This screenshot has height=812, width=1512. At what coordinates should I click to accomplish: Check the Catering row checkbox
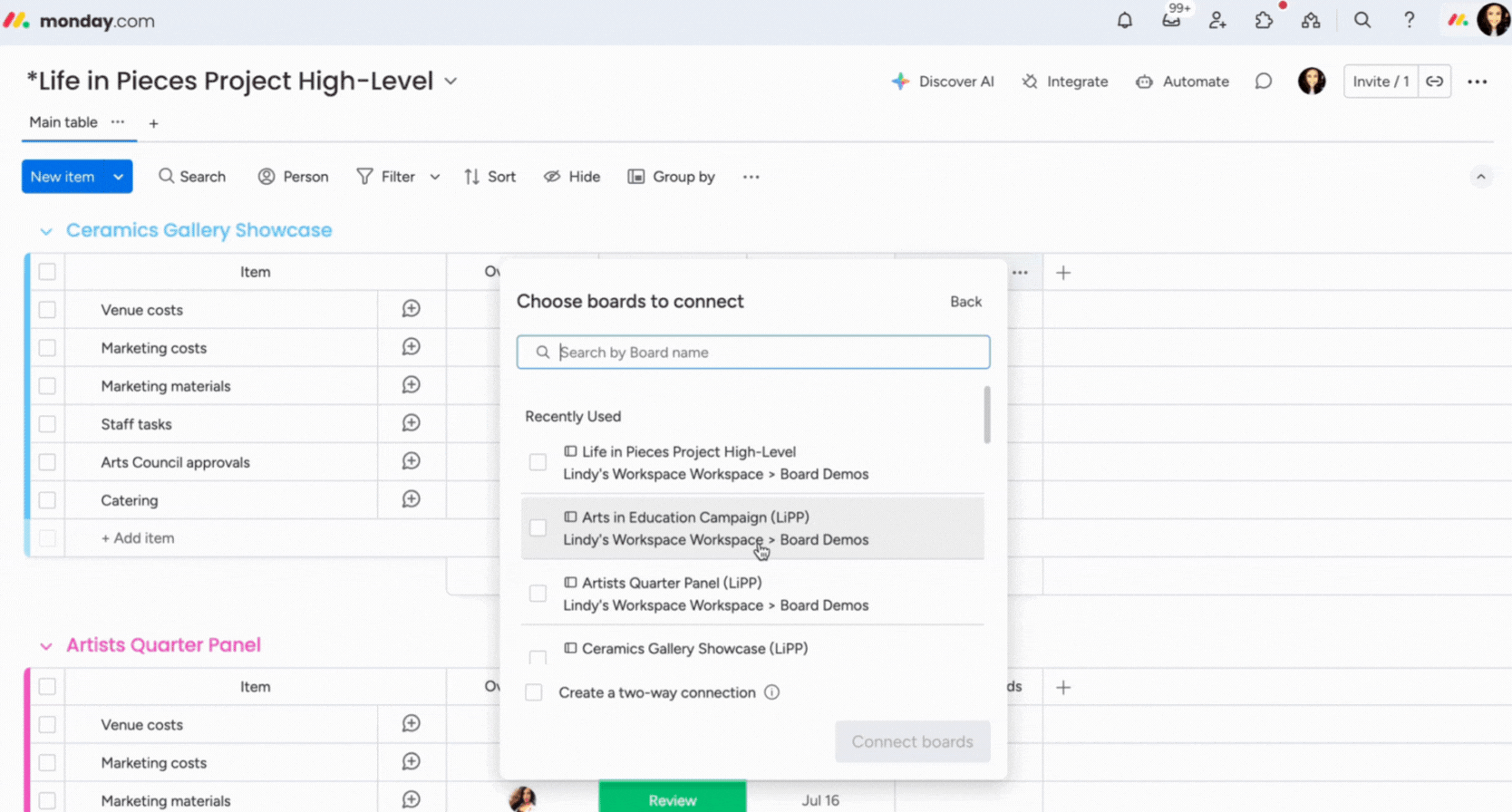(x=47, y=500)
